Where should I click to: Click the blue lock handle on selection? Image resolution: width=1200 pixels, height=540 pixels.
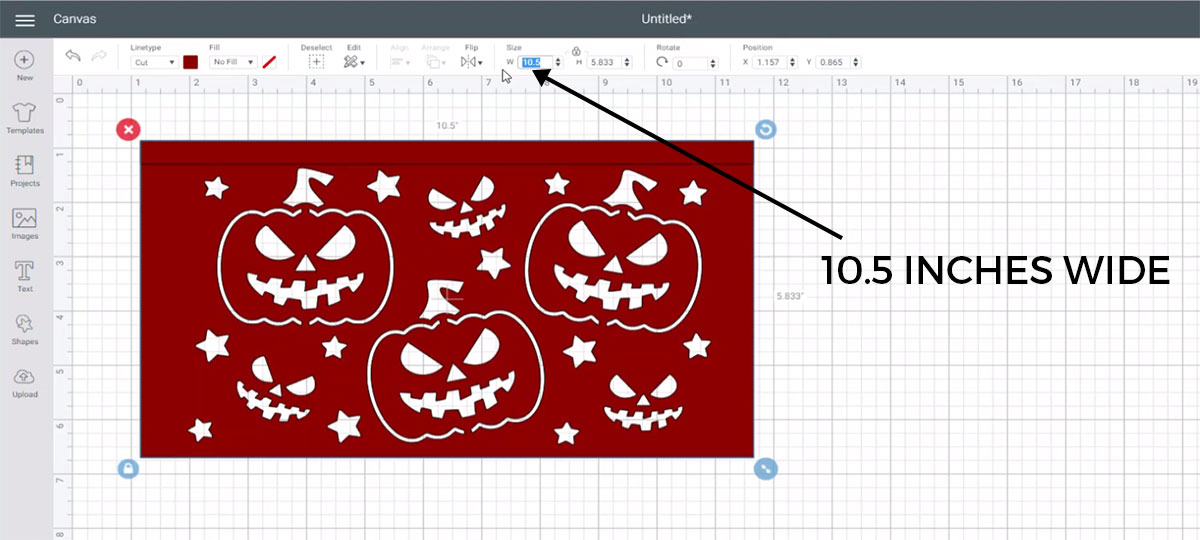[128, 468]
